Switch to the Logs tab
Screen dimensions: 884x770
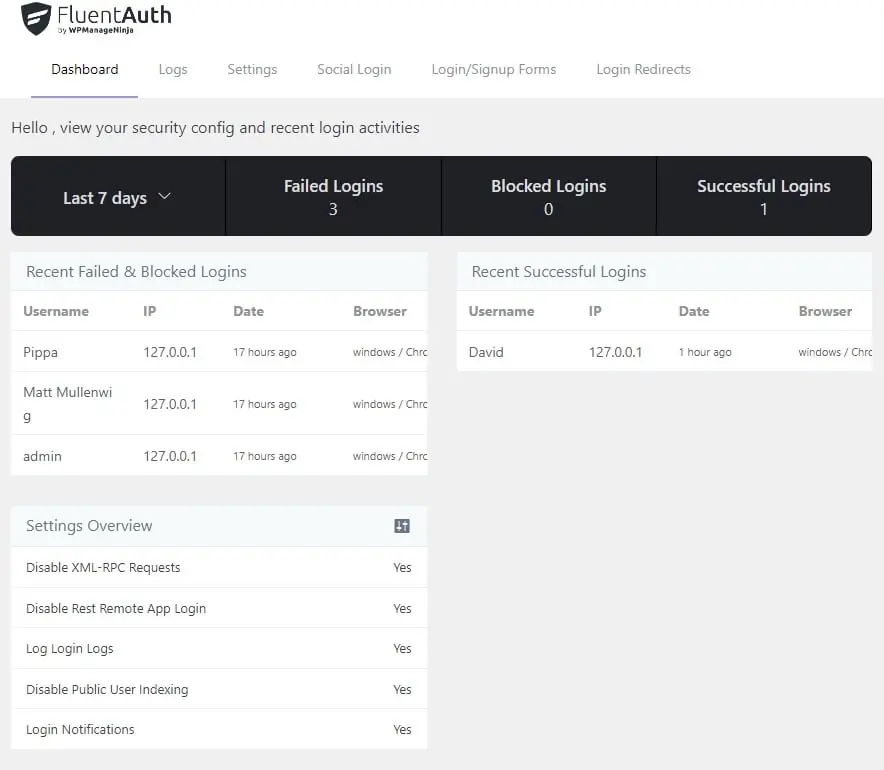tap(172, 69)
